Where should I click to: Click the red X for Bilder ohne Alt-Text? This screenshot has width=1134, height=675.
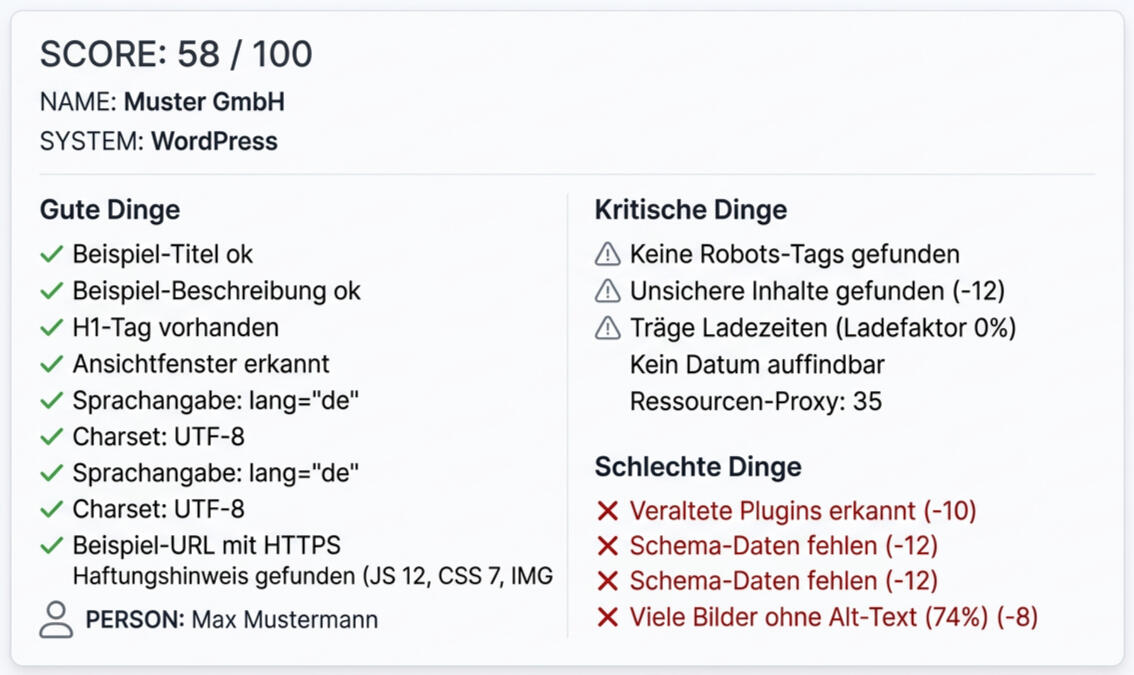[607, 618]
